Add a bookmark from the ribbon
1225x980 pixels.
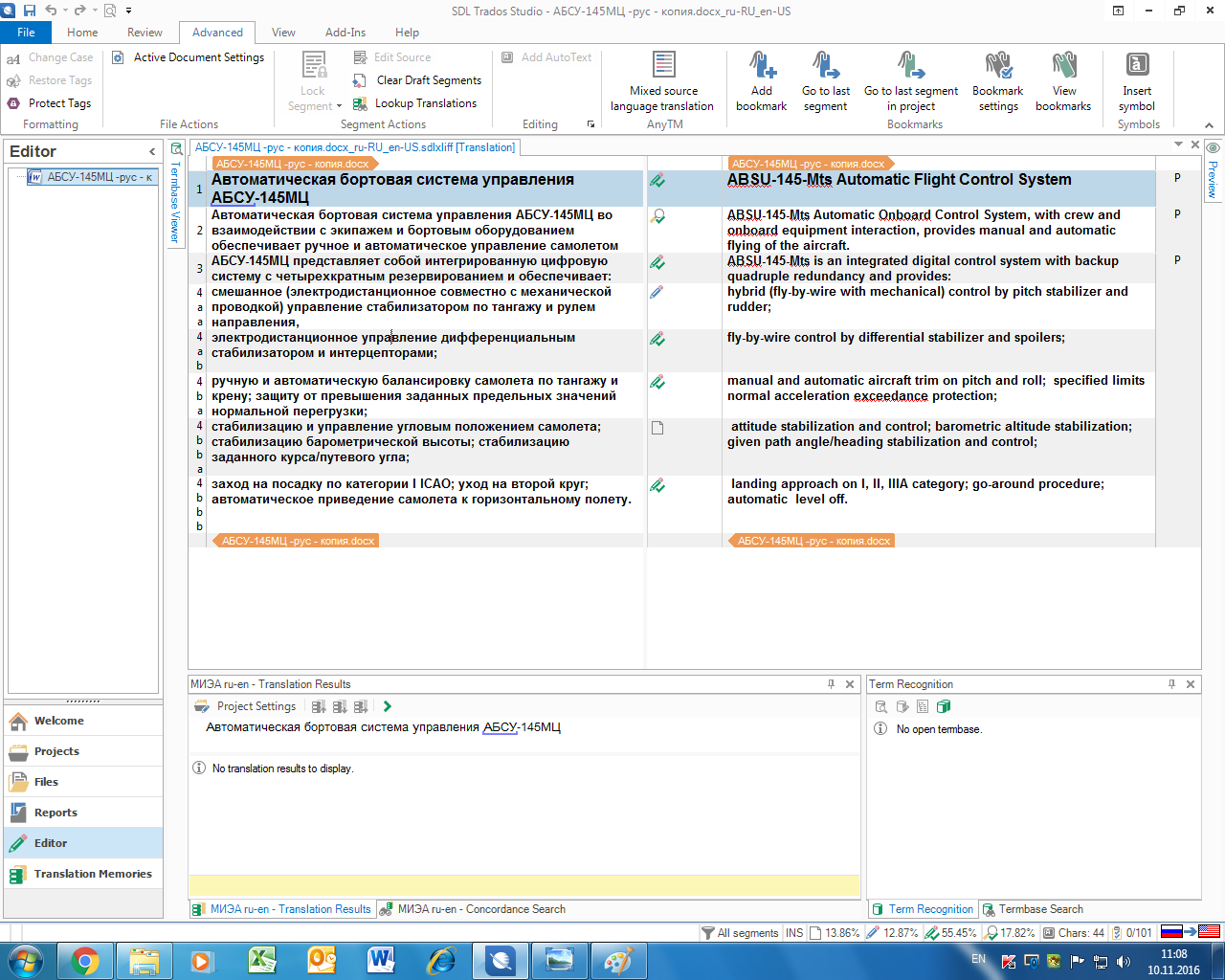coord(761,81)
